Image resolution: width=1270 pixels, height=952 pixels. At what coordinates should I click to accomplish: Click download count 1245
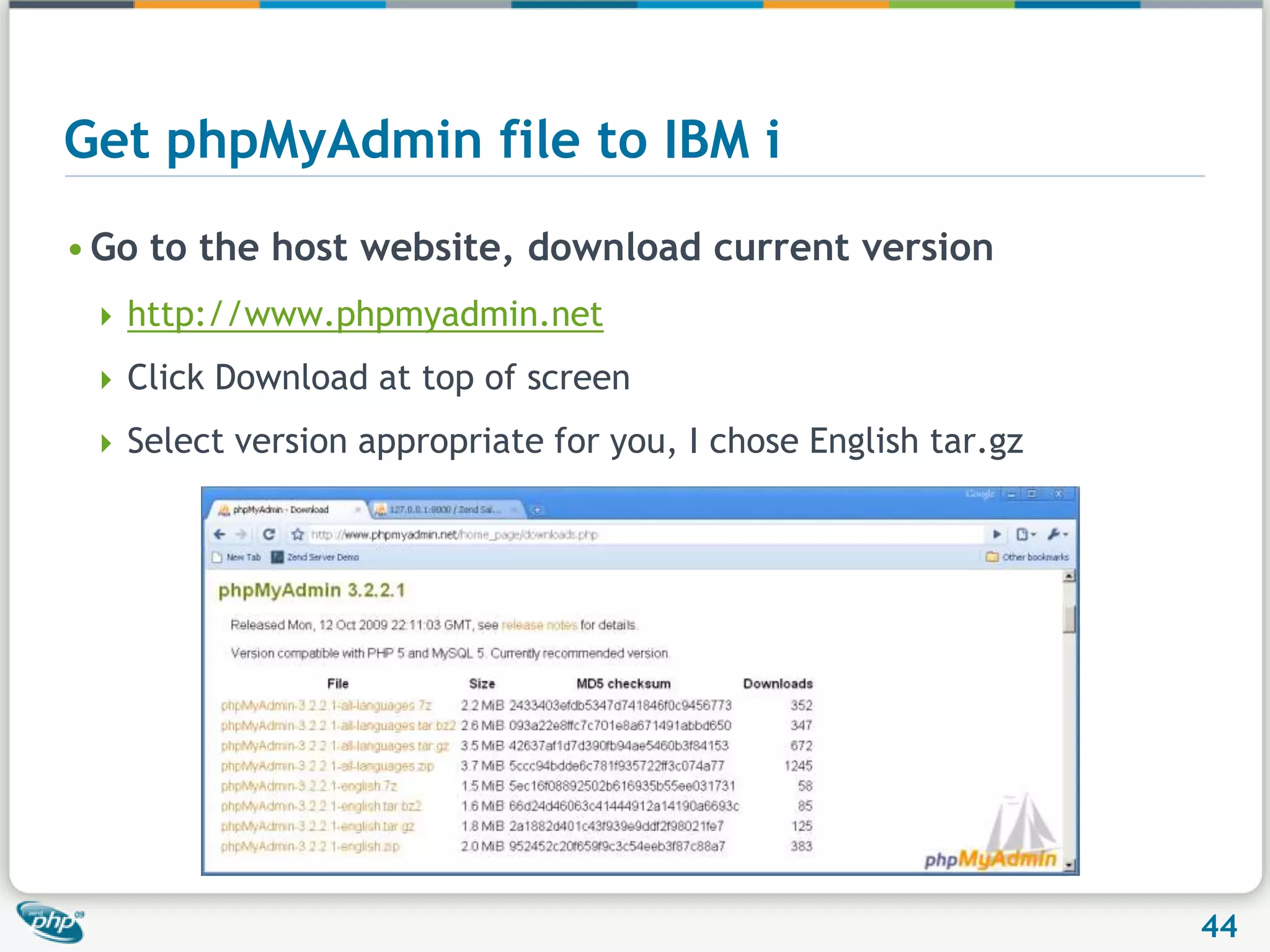pyautogui.click(x=798, y=766)
